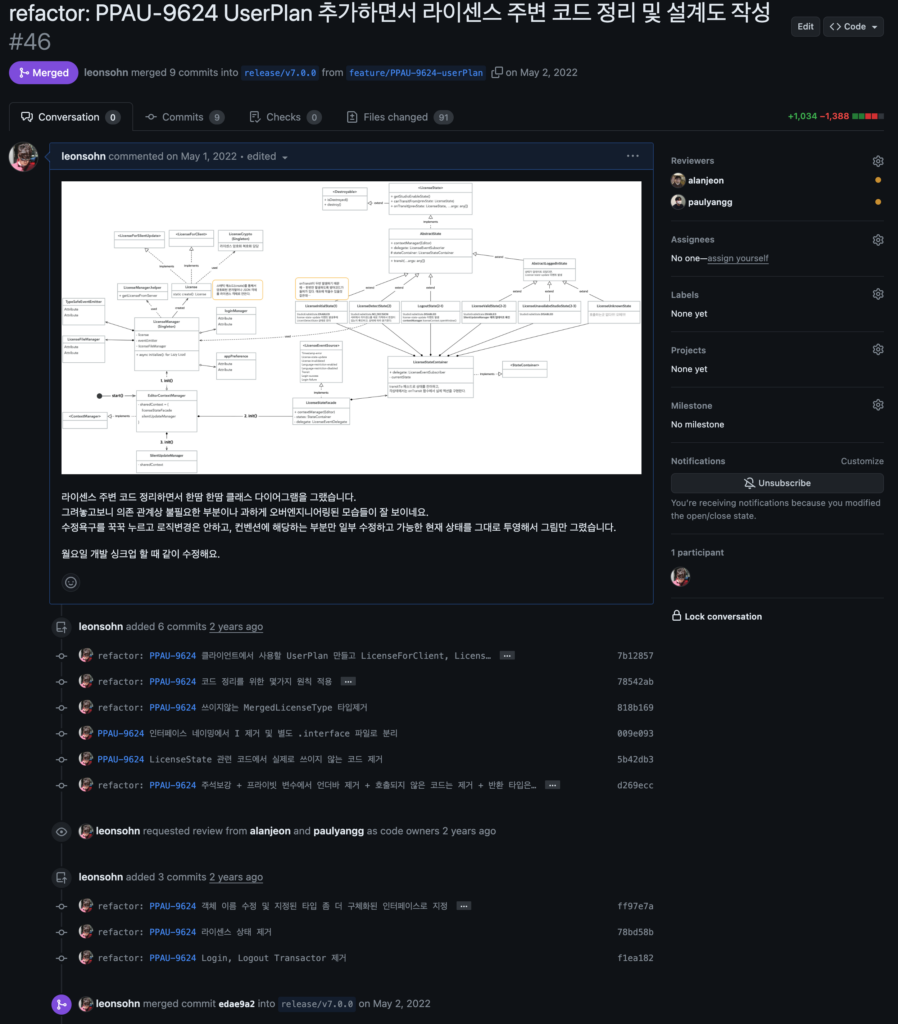Open the Code dropdown button
The width and height of the screenshot is (898, 1024).
[x=852, y=27]
